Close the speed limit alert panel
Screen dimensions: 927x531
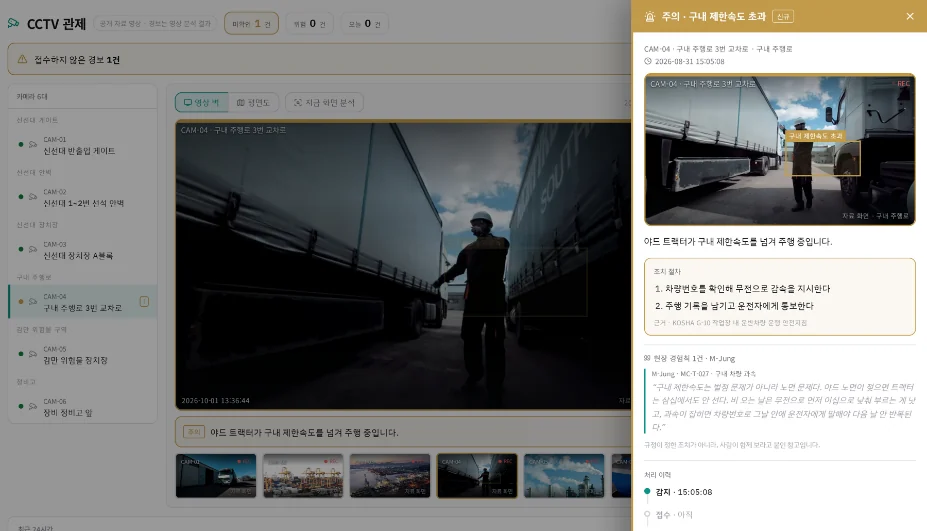pyautogui.click(x=909, y=17)
